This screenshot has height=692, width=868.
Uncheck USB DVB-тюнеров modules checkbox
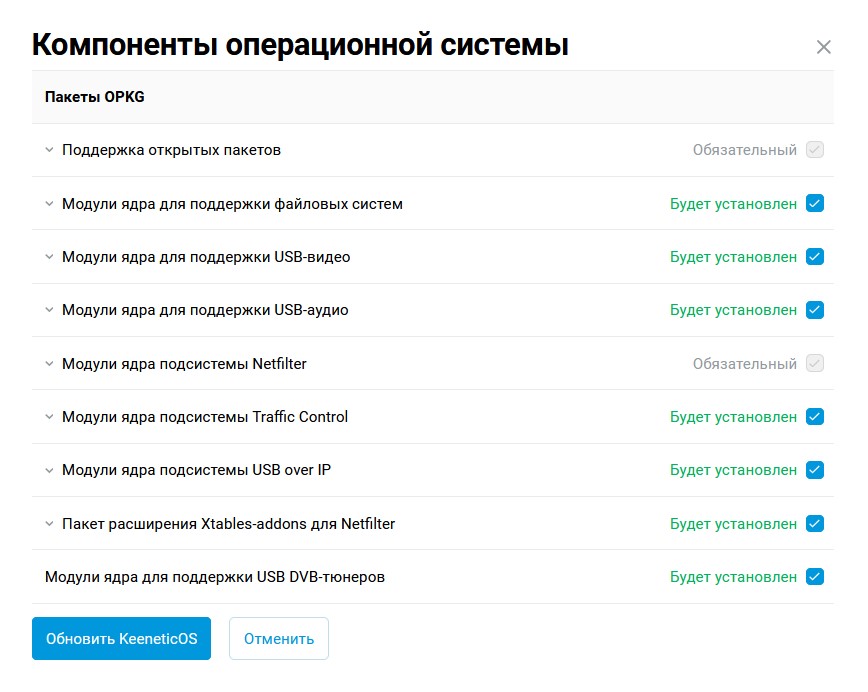[x=815, y=576]
